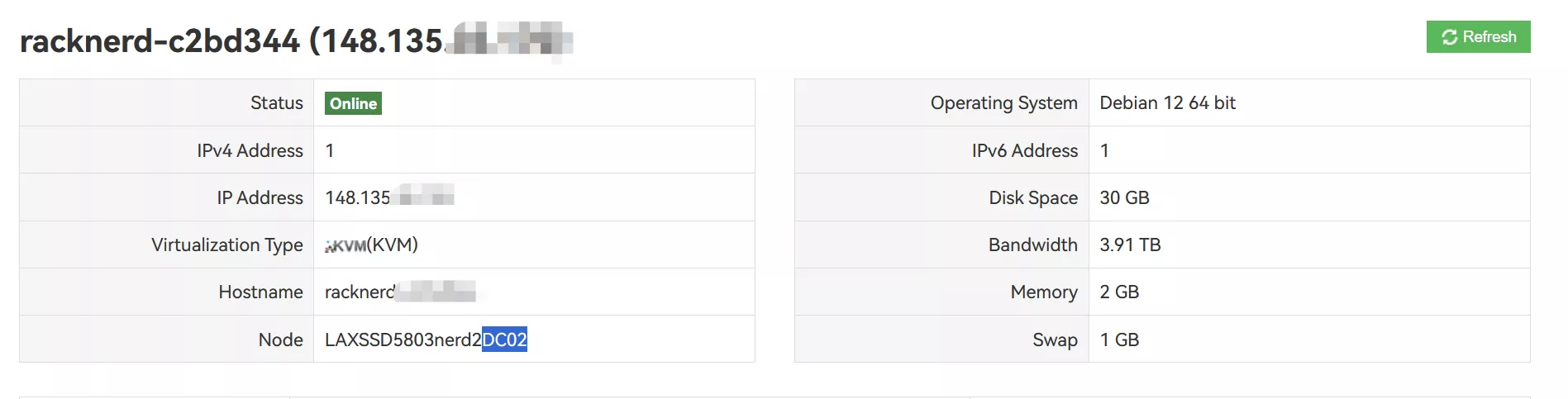Click the 2 GB memory value

coord(1119,292)
